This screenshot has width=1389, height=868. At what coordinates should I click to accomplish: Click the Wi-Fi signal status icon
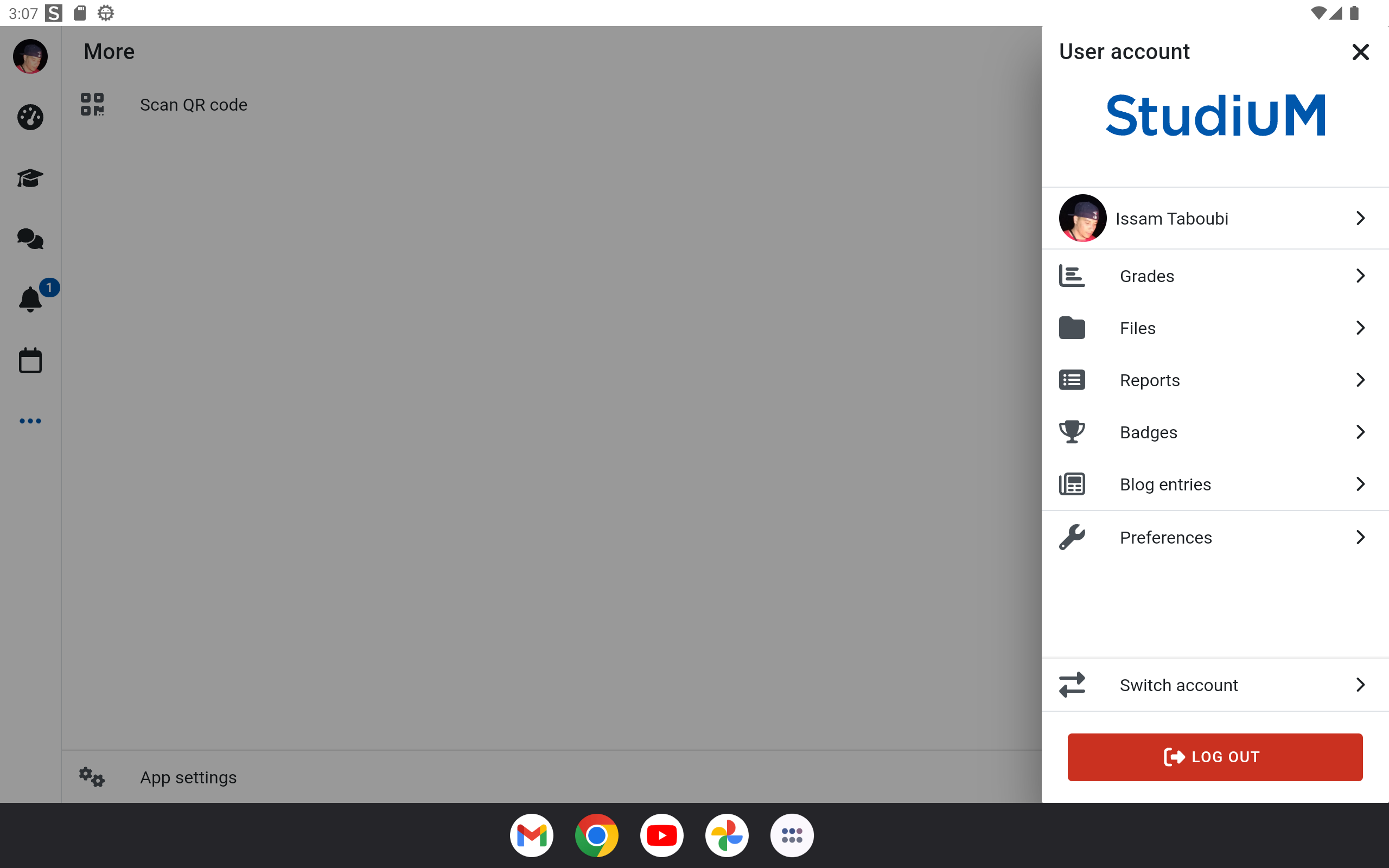pos(1319,12)
